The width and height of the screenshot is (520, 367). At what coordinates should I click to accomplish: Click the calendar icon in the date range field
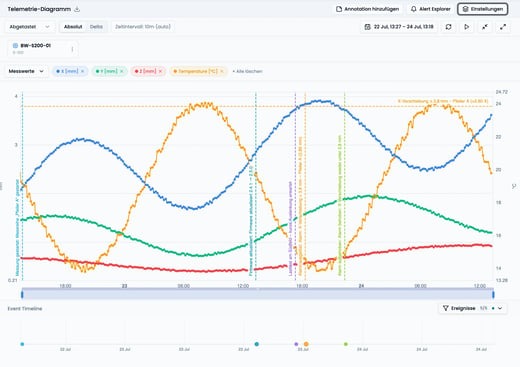[367, 27]
